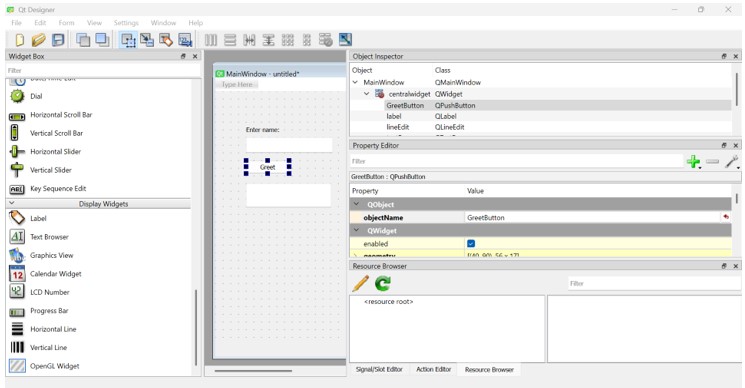Select lineEdit row in Object Inspector
Viewport: 745px width, 388px height.
pyautogui.click(x=541, y=127)
